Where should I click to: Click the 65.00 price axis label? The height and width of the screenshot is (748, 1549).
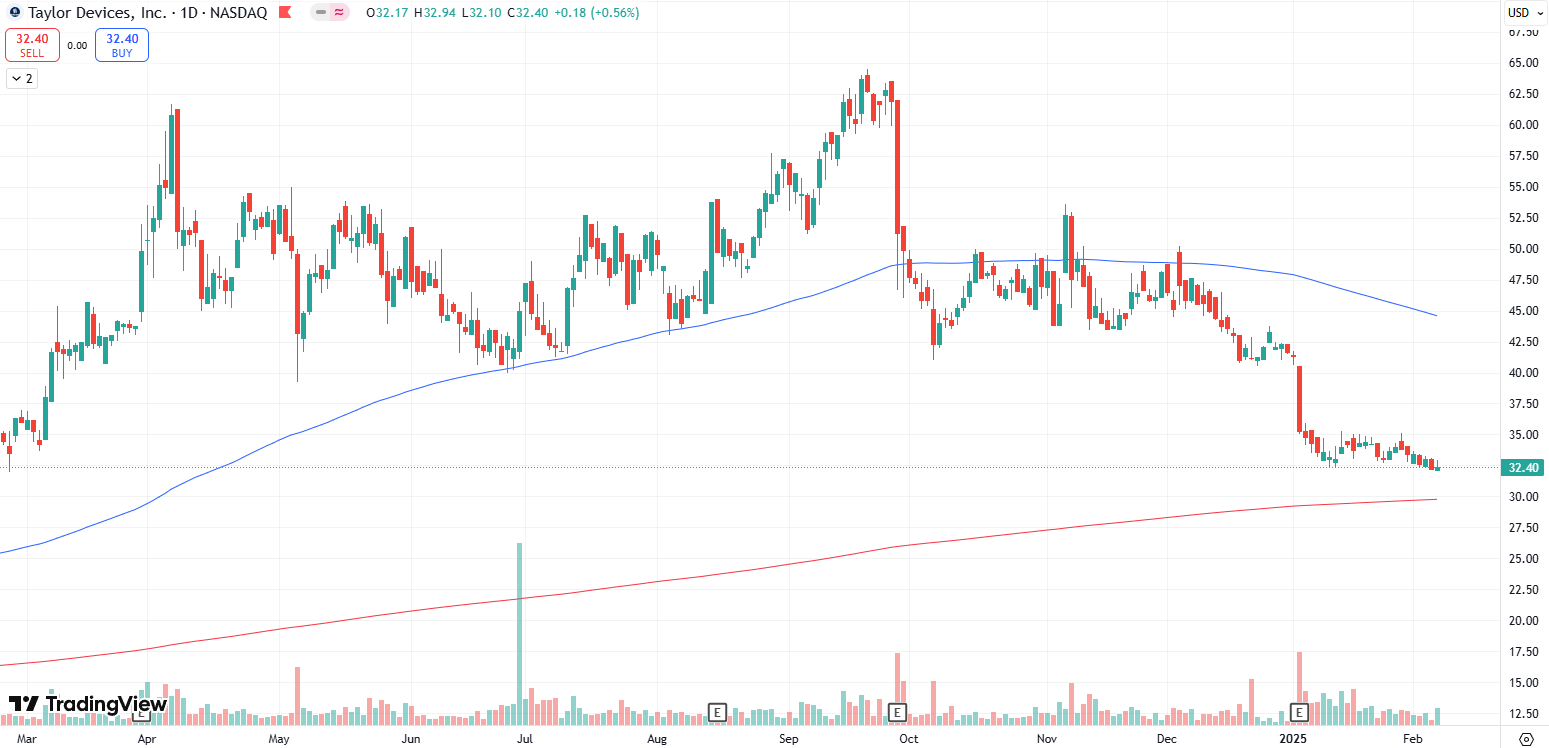(1523, 62)
